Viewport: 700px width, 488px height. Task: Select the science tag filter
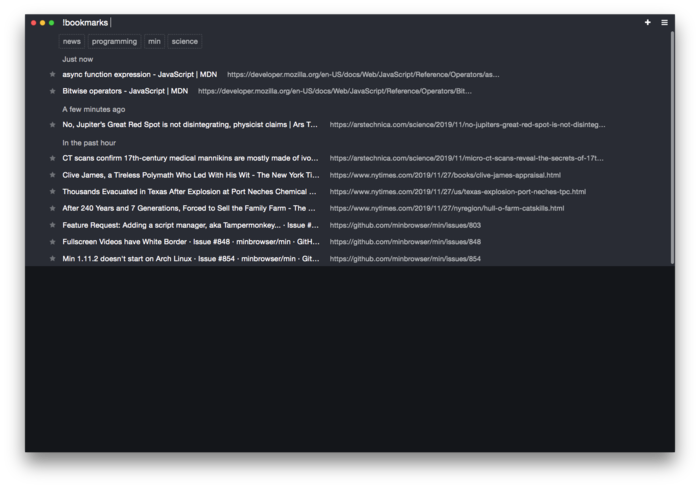pyautogui.click(x=185, y=41)
